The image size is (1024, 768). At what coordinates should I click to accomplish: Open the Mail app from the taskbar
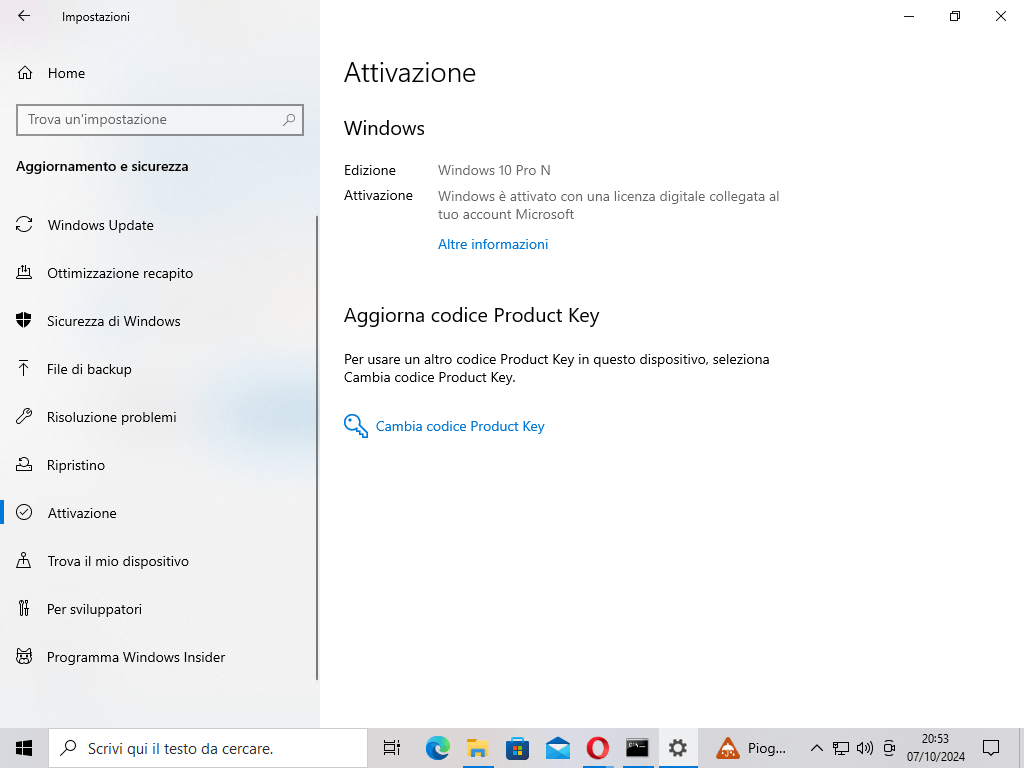(557, 748)
